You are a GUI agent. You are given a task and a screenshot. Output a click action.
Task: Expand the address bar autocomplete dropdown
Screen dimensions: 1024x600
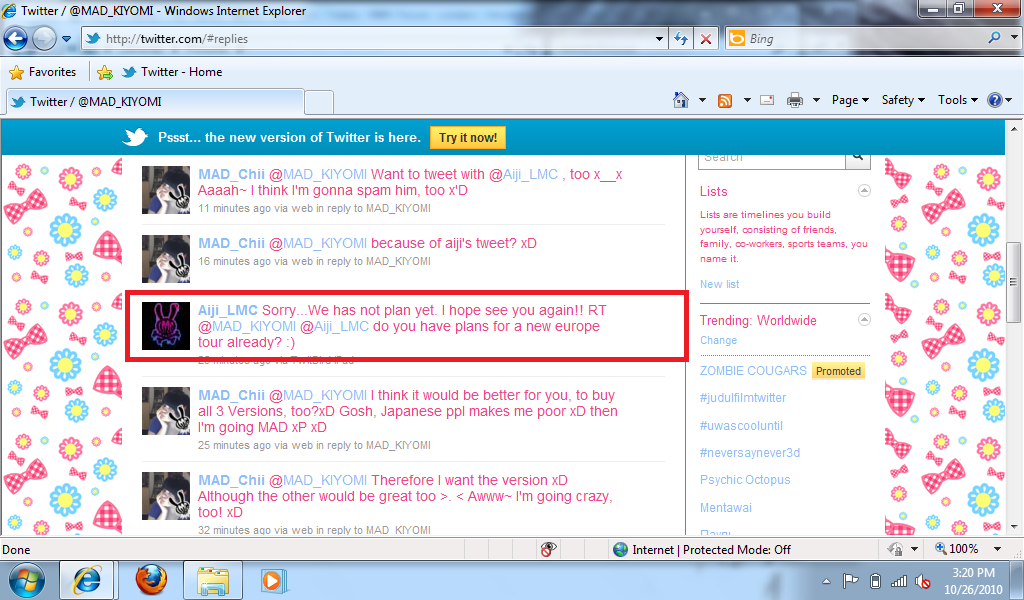[659, 39]
